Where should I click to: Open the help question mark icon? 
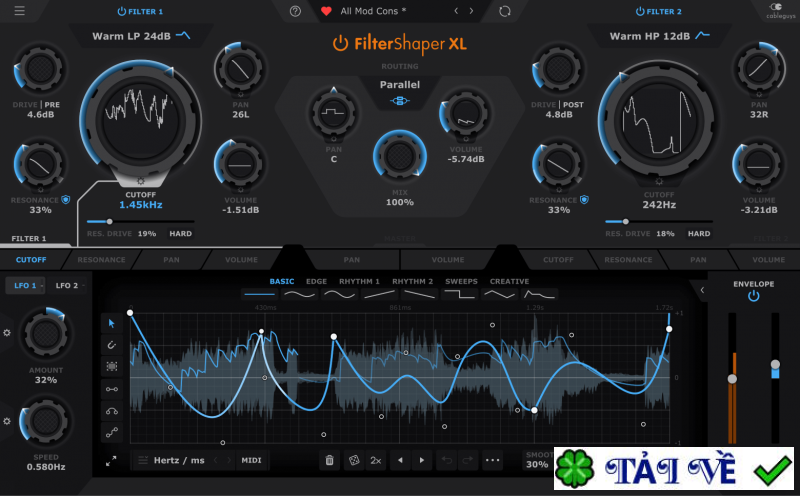(x=295, y=11)
